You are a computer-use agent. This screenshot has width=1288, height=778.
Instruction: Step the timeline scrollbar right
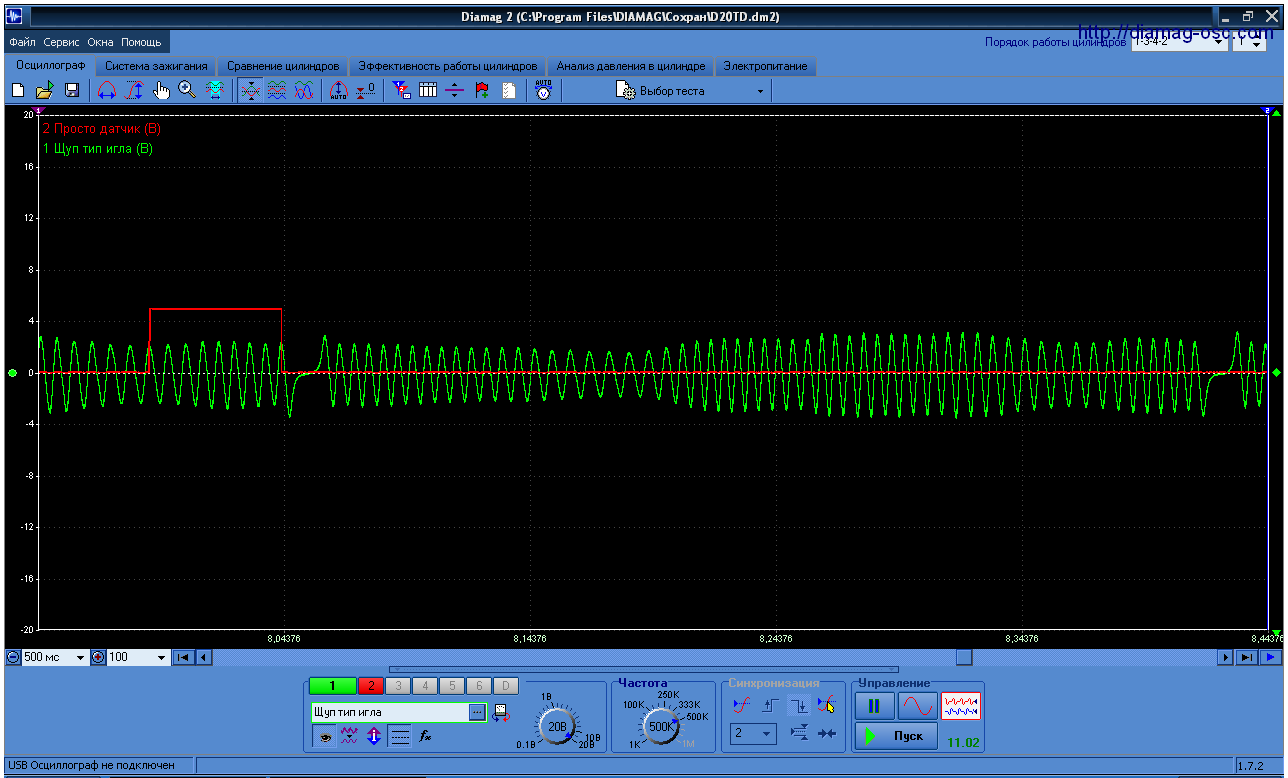coord(1225,657)
